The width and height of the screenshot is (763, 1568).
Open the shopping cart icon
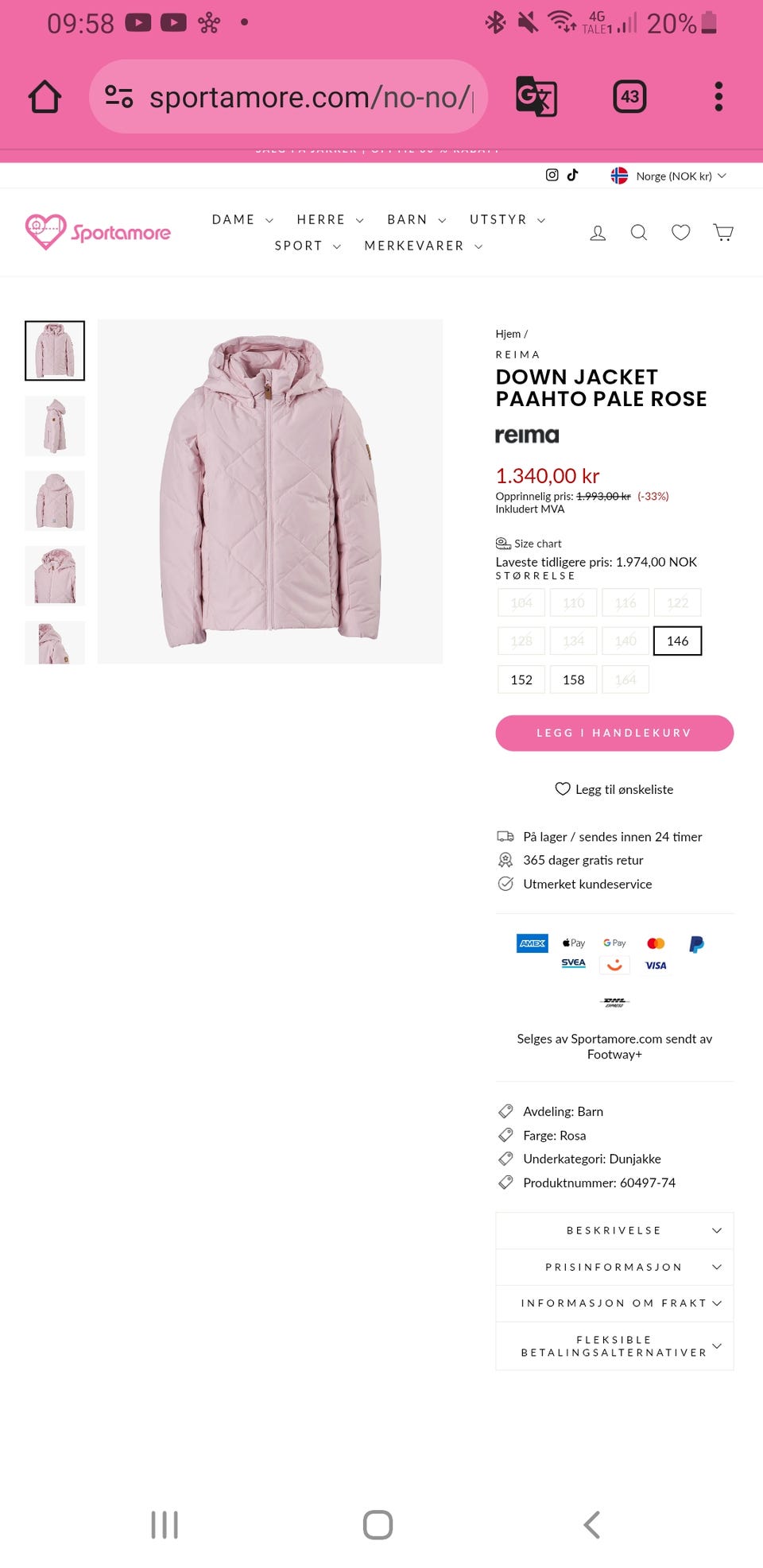pyautogui.click(x=722, y=232)
